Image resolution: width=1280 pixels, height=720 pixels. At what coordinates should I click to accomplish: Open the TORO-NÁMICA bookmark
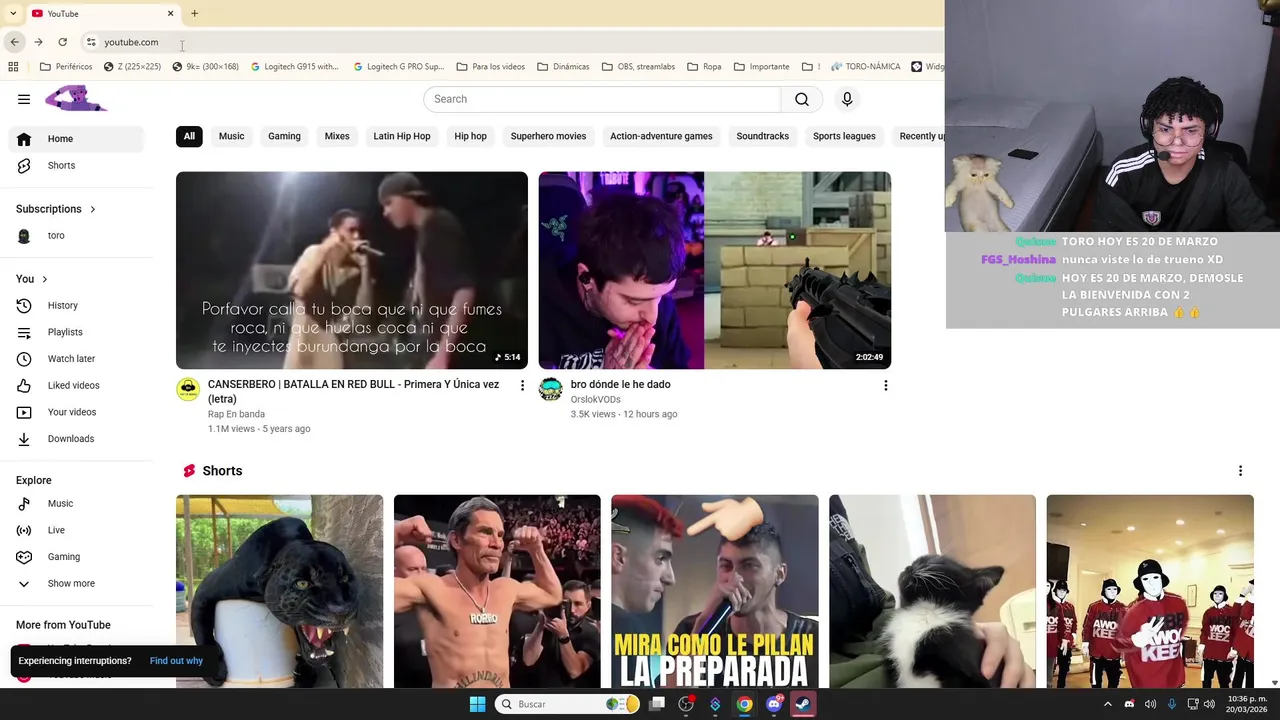point(864,67)
